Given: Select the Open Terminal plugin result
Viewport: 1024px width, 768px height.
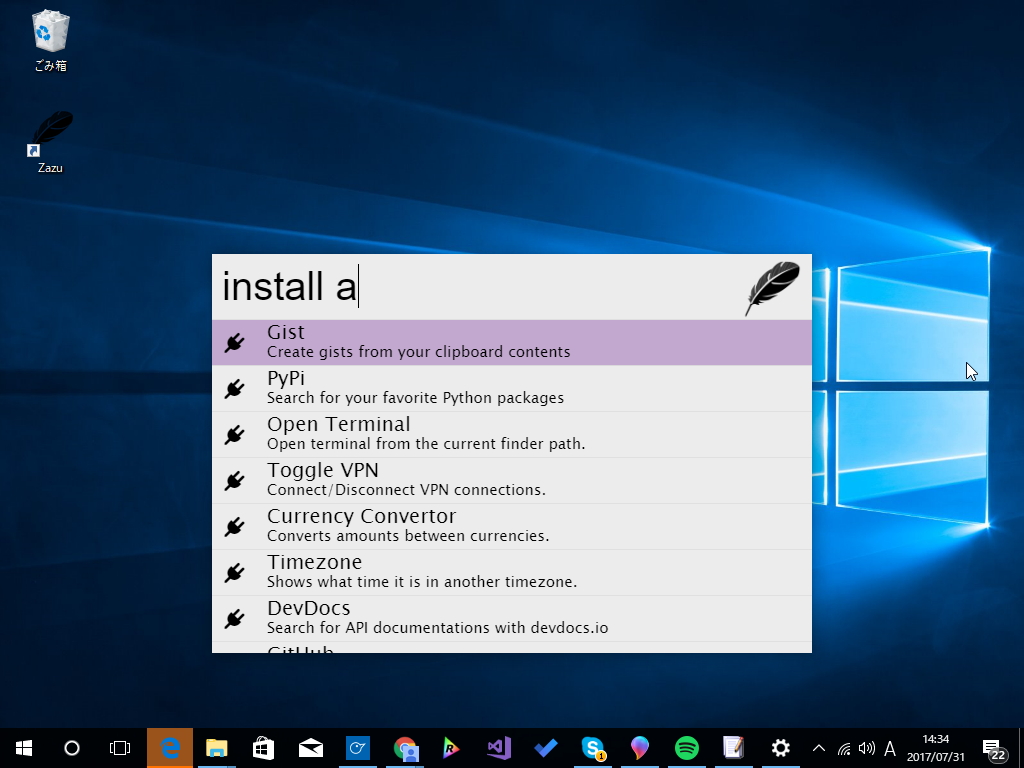Looking at the screenshot, I should tap(450, 433).
